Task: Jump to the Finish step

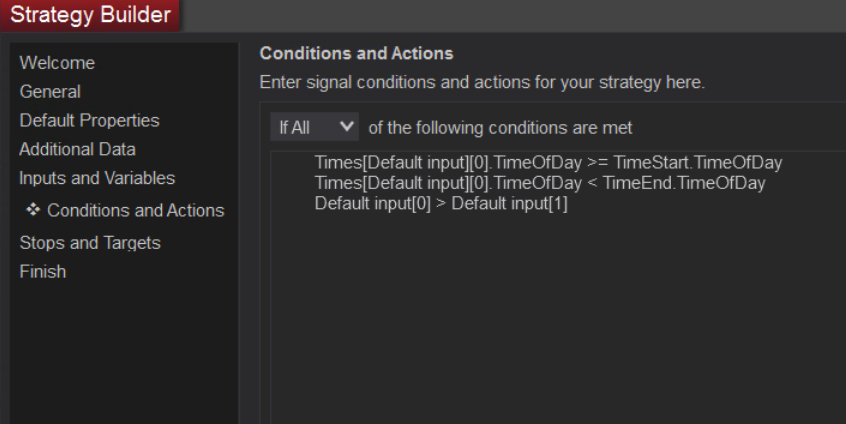Action: click(x=42, y=272)
